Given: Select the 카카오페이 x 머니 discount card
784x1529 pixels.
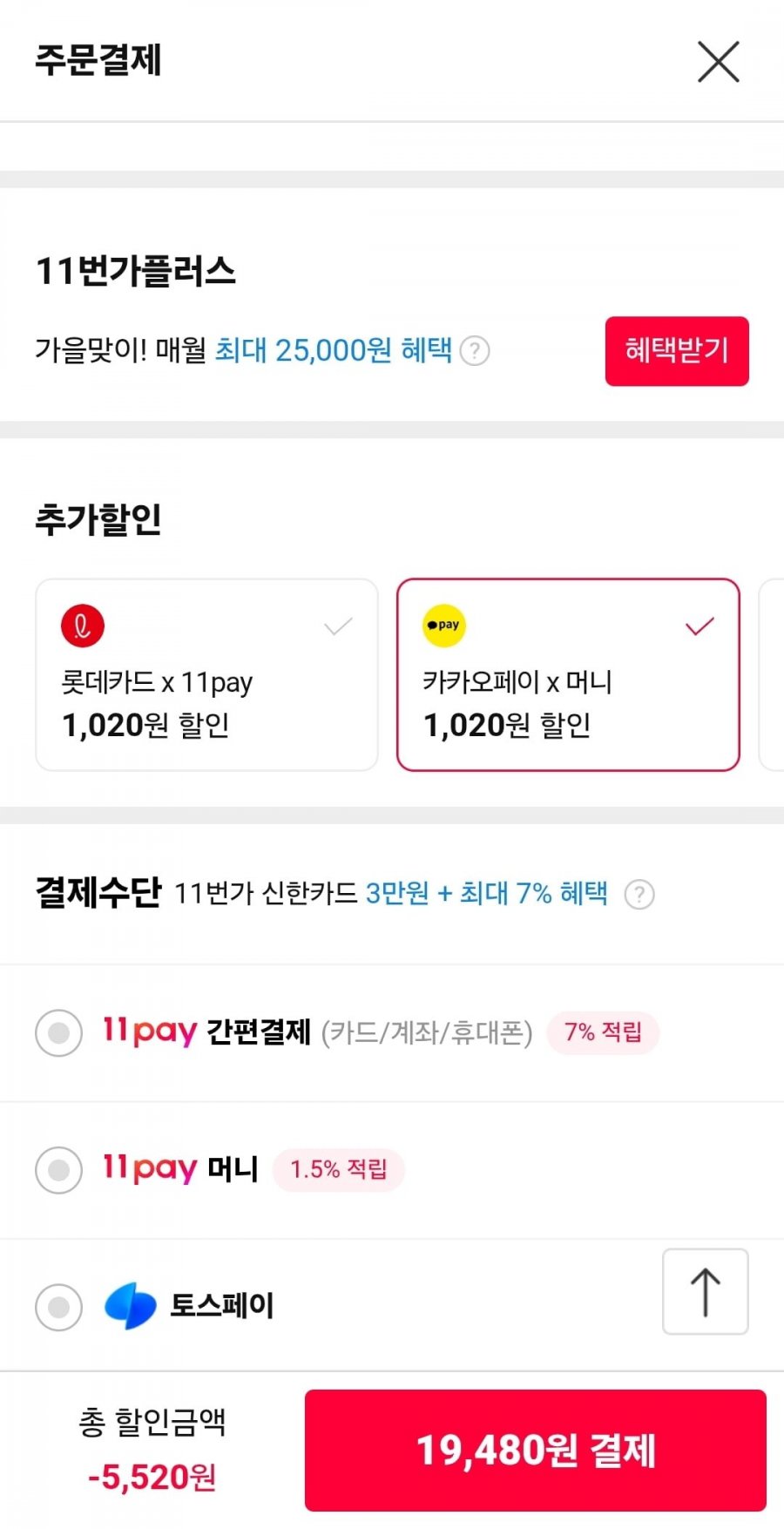Looking at the screenshot, I should [567, 675].
